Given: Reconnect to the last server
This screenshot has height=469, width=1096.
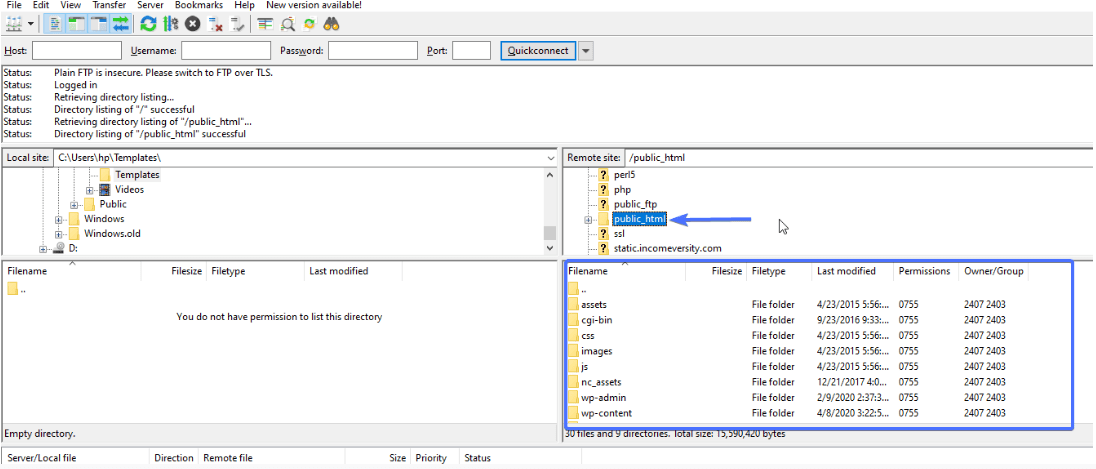Looking at the screenshot, I should click(238, 24).
